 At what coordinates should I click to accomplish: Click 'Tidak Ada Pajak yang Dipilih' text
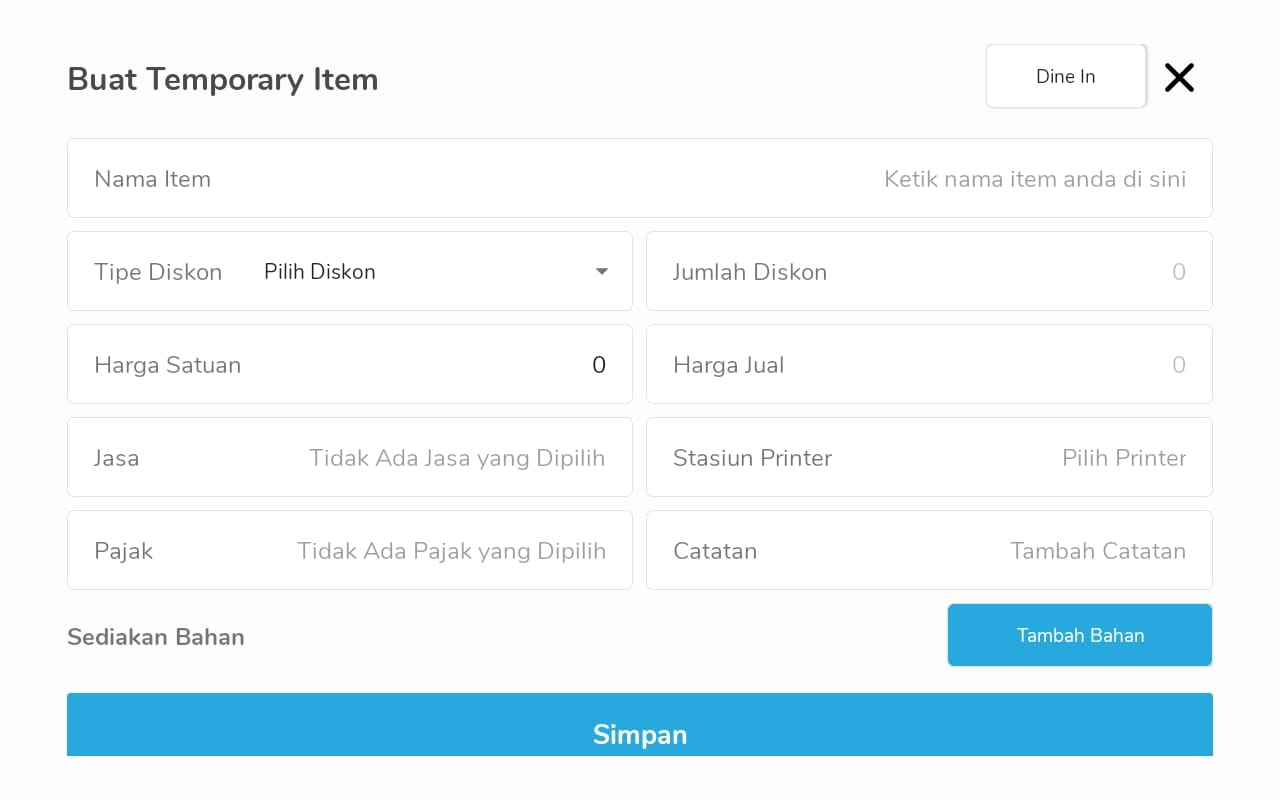tap(451, 551)
